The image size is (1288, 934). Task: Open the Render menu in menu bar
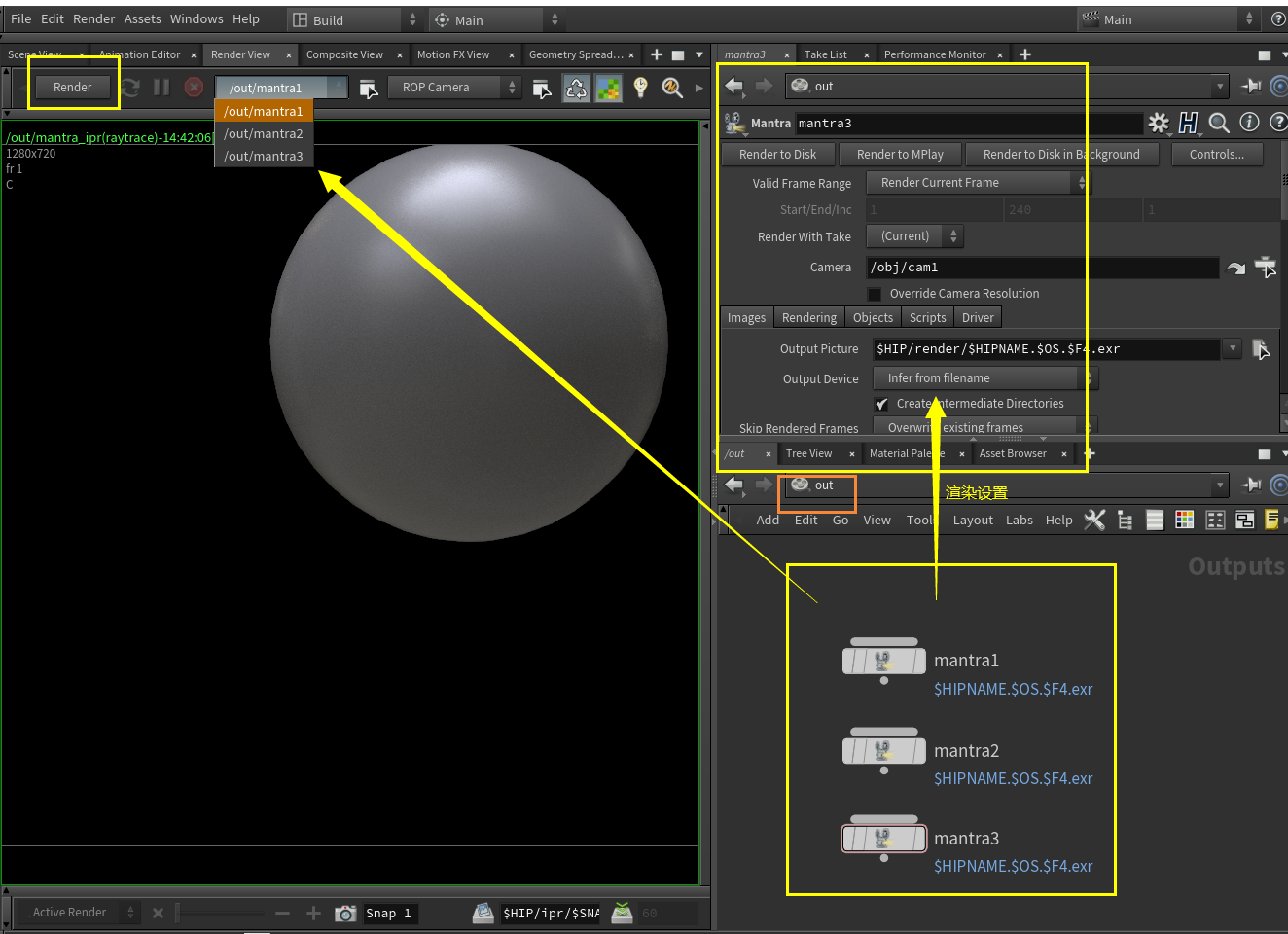click(94, 18)
